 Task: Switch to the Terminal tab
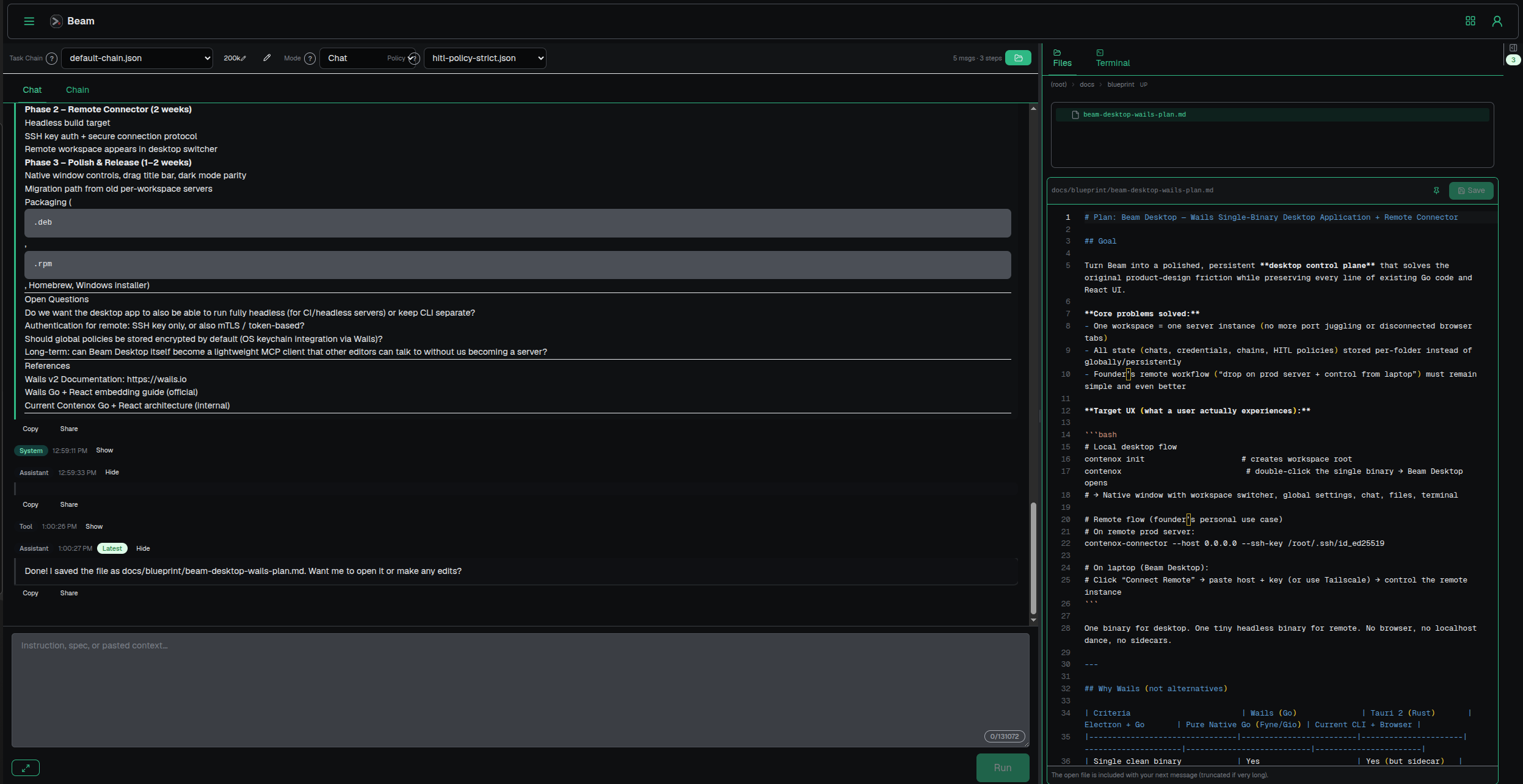[x=1111, y=57]
